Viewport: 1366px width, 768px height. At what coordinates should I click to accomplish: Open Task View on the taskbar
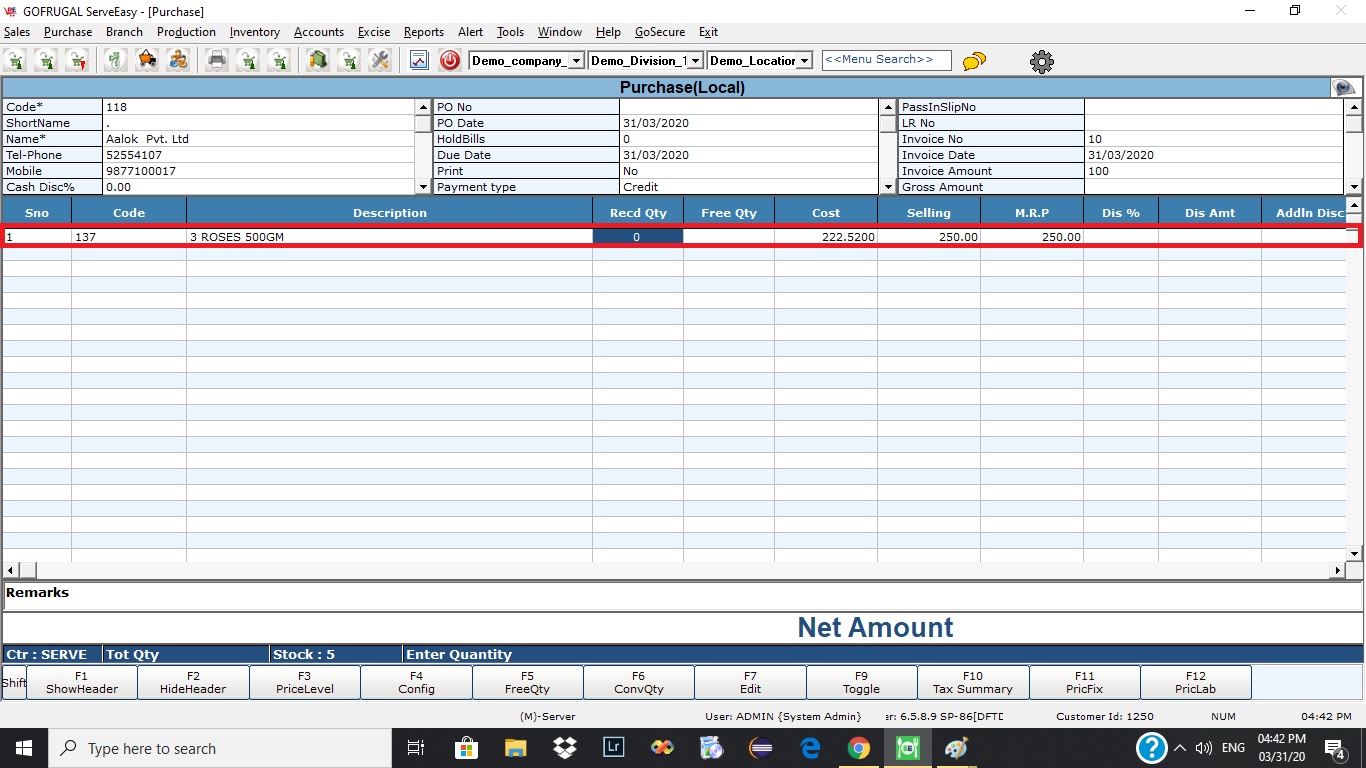click(416, 748)
